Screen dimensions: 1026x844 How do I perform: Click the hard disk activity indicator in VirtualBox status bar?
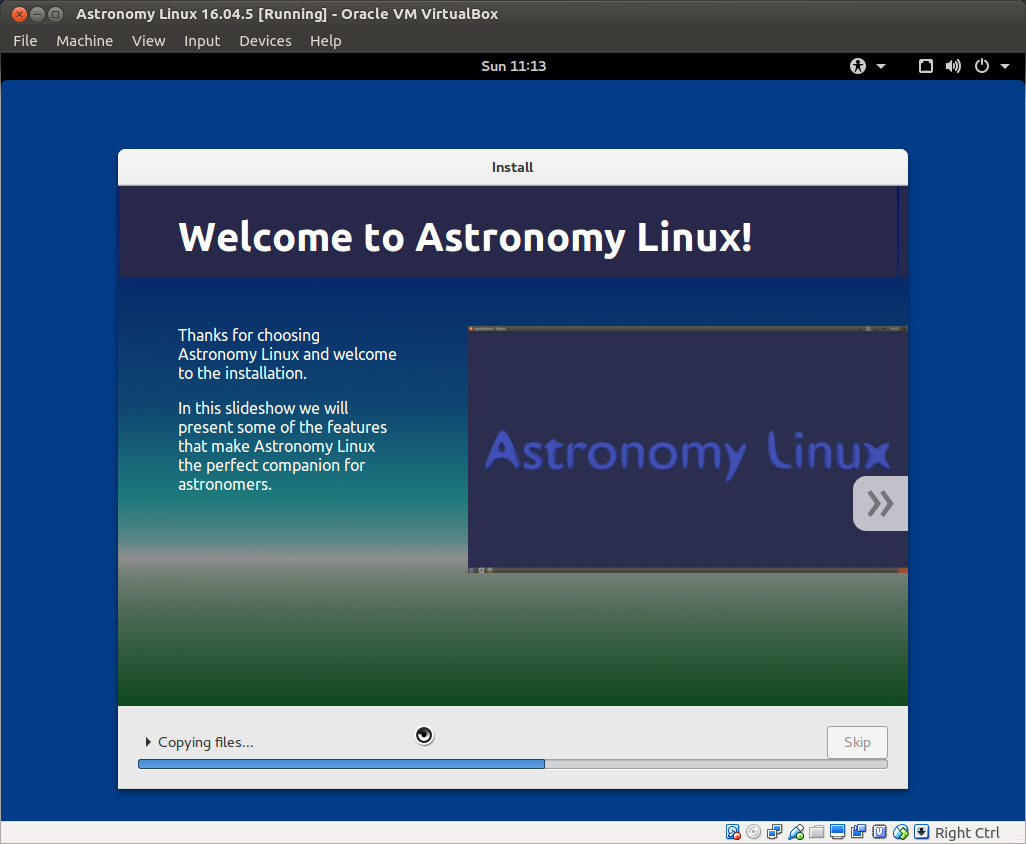click(732, 831)
